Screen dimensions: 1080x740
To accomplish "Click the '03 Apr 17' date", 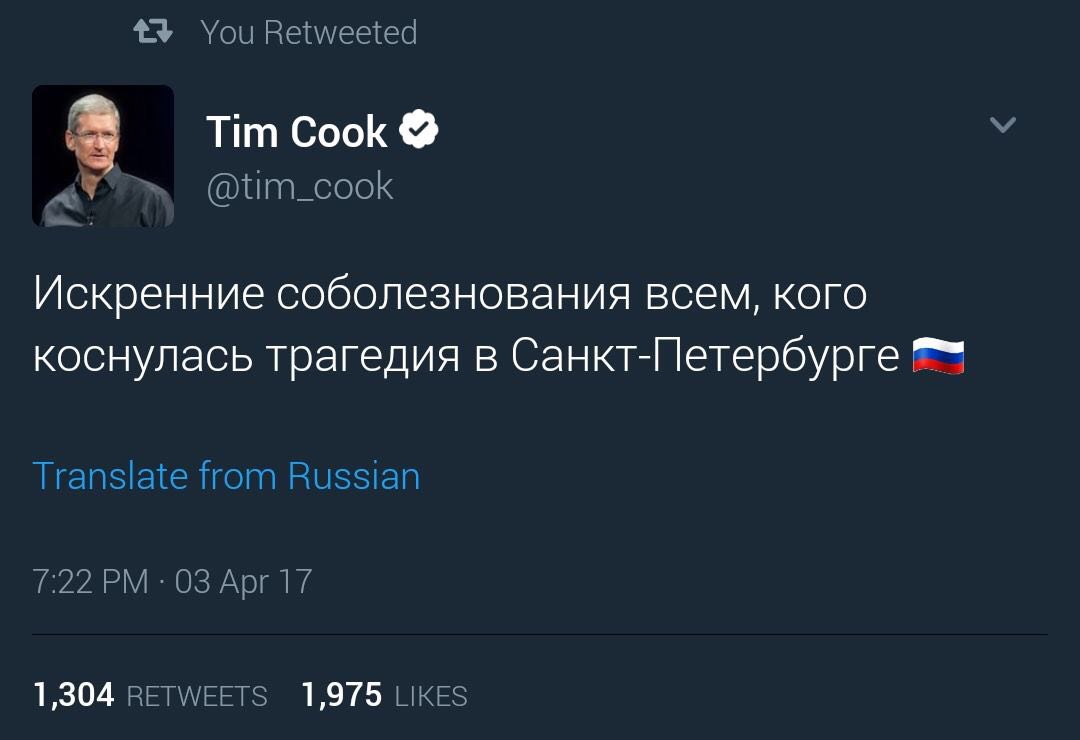I will [x=243, y=581].
